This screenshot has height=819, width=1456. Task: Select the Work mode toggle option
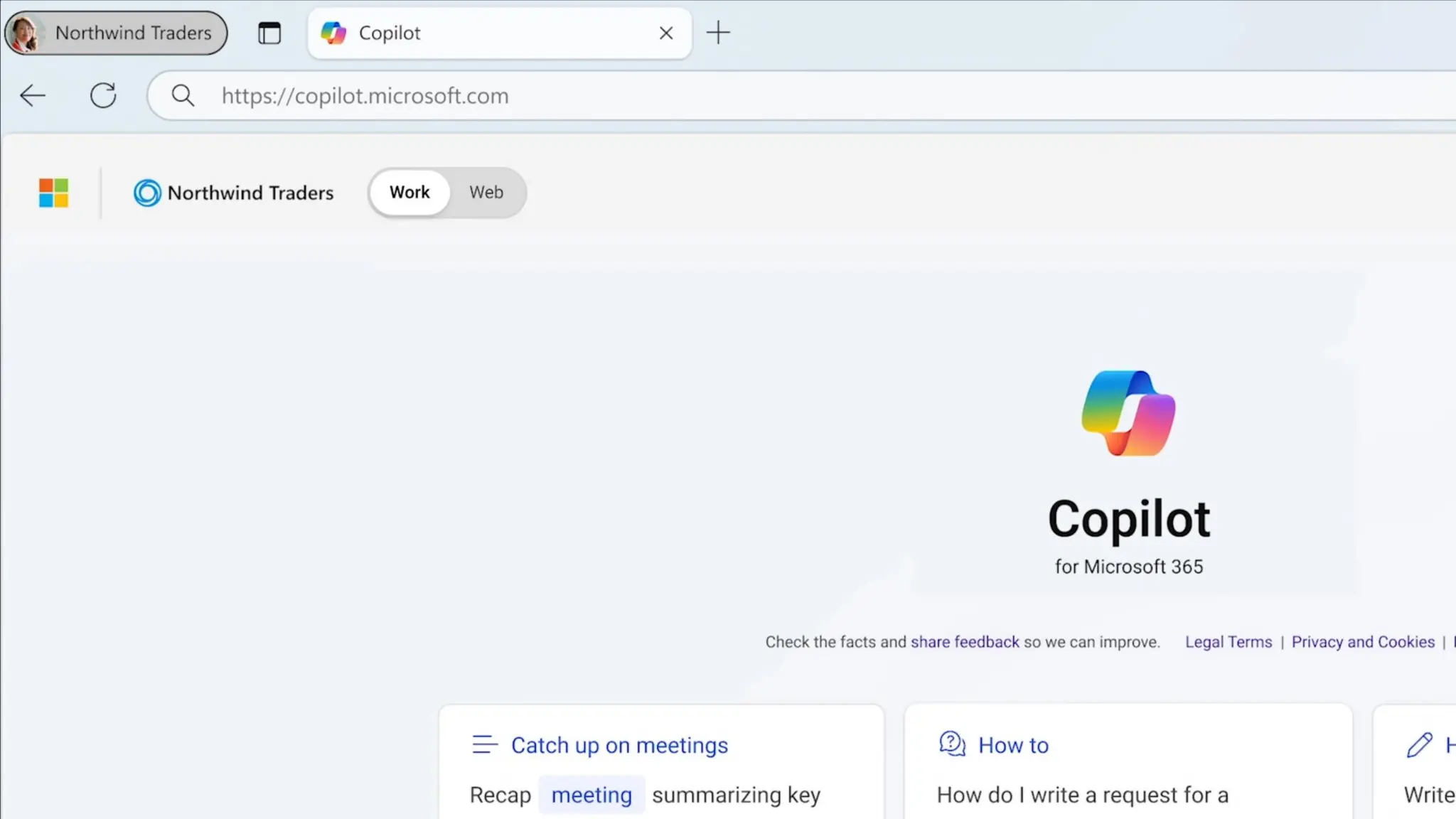409,193
